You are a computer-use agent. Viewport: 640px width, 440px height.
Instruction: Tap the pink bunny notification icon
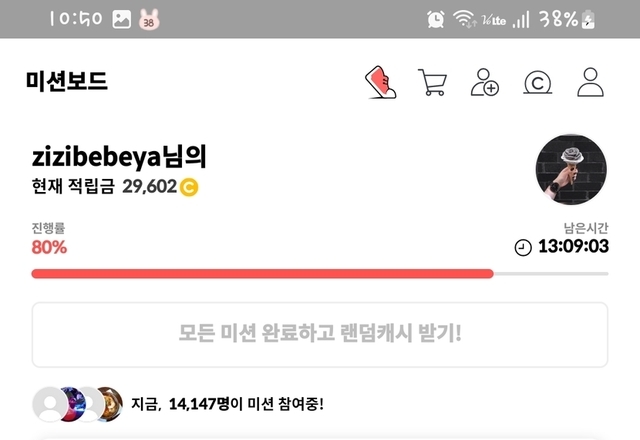coord(149,19)
